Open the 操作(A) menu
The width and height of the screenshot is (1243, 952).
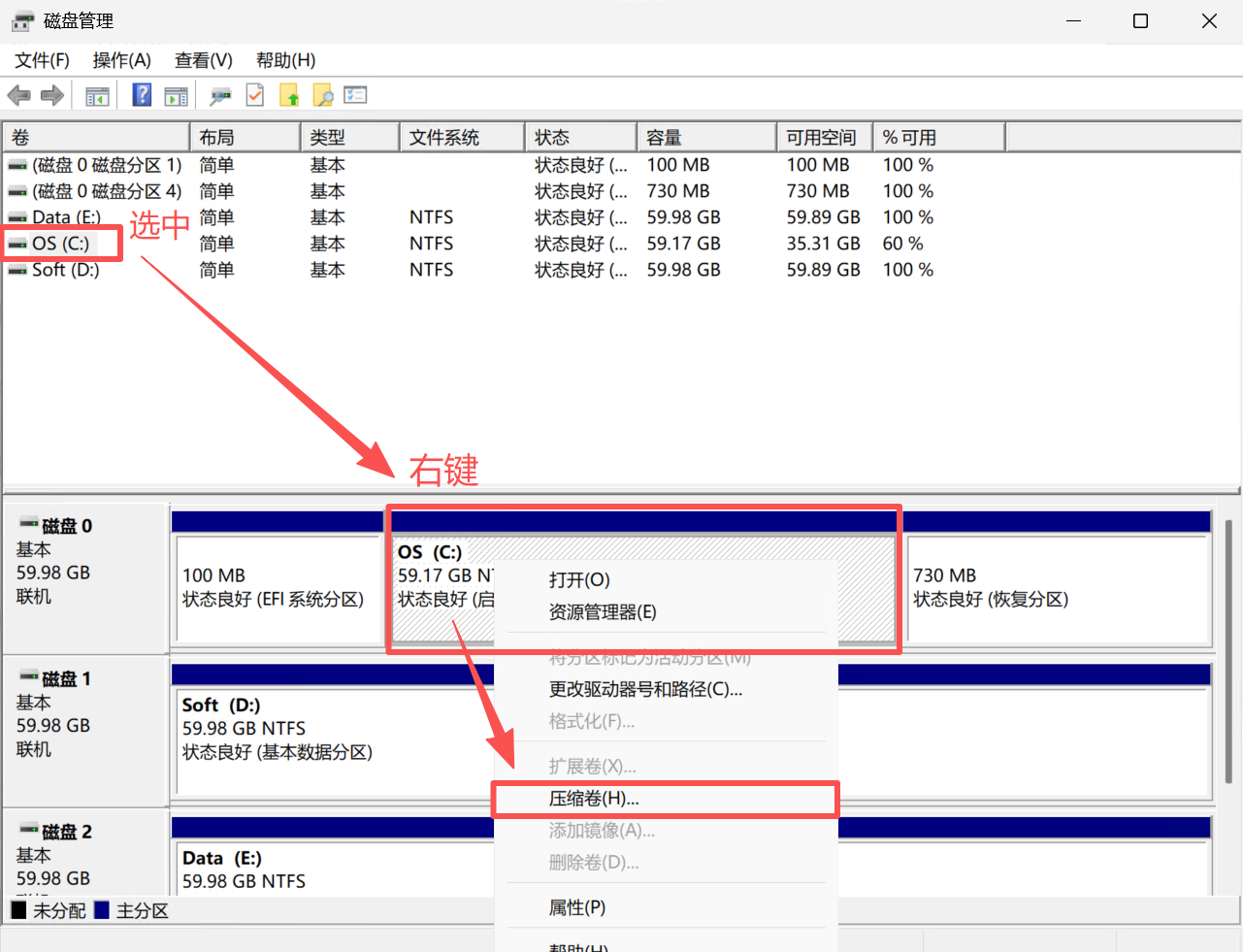[121, 60]
